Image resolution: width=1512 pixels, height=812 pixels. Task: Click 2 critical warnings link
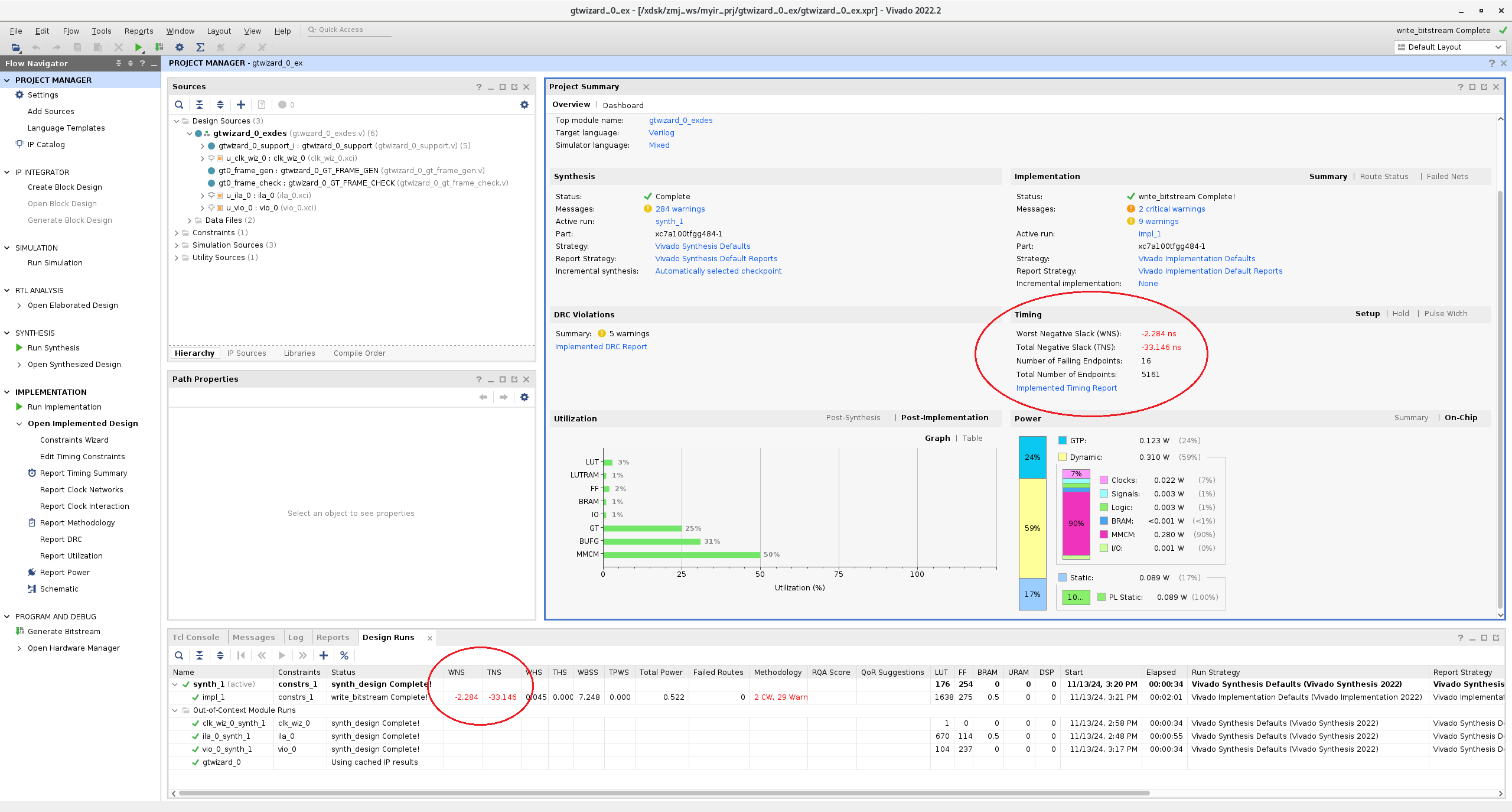(1172, 209)
